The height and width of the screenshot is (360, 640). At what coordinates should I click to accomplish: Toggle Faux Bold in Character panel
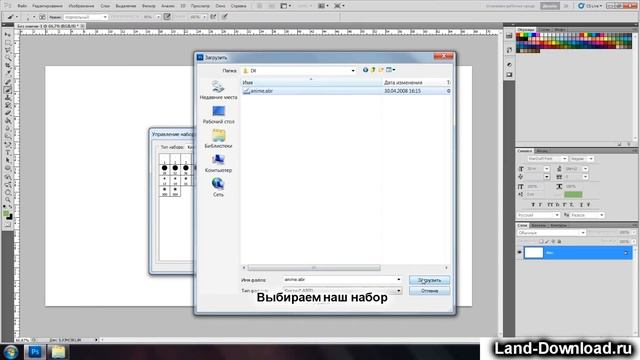click(x=533, y=204)
